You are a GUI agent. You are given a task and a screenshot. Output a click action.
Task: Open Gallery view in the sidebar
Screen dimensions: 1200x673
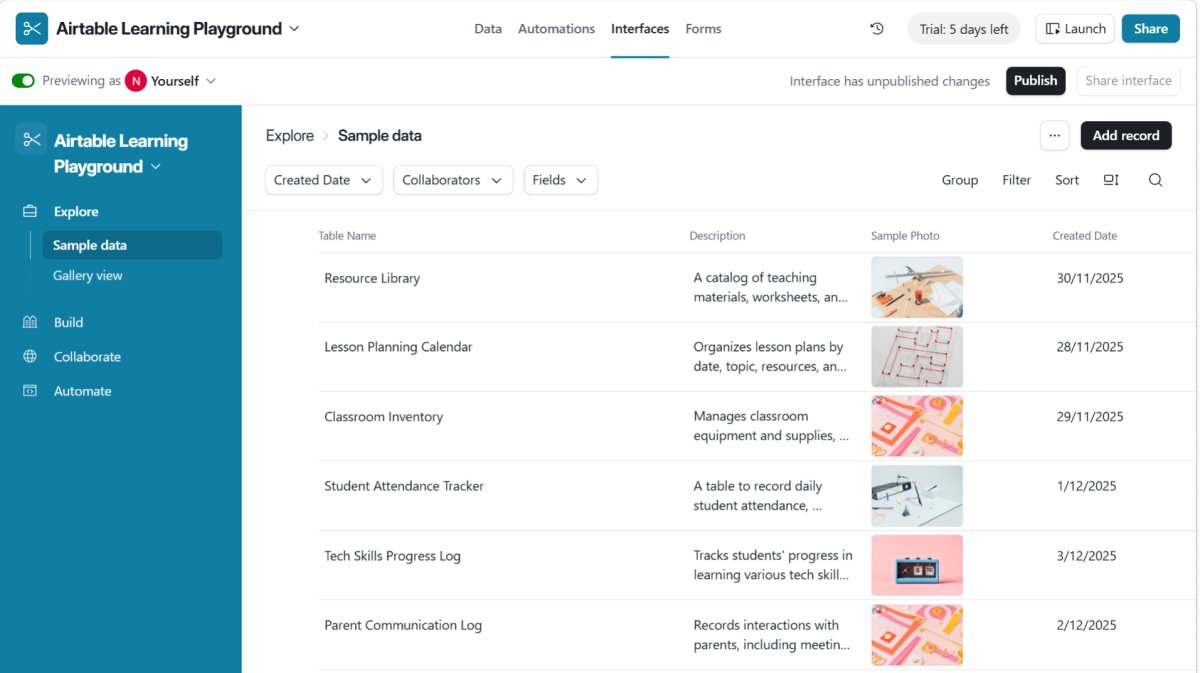tap(88, 276)
